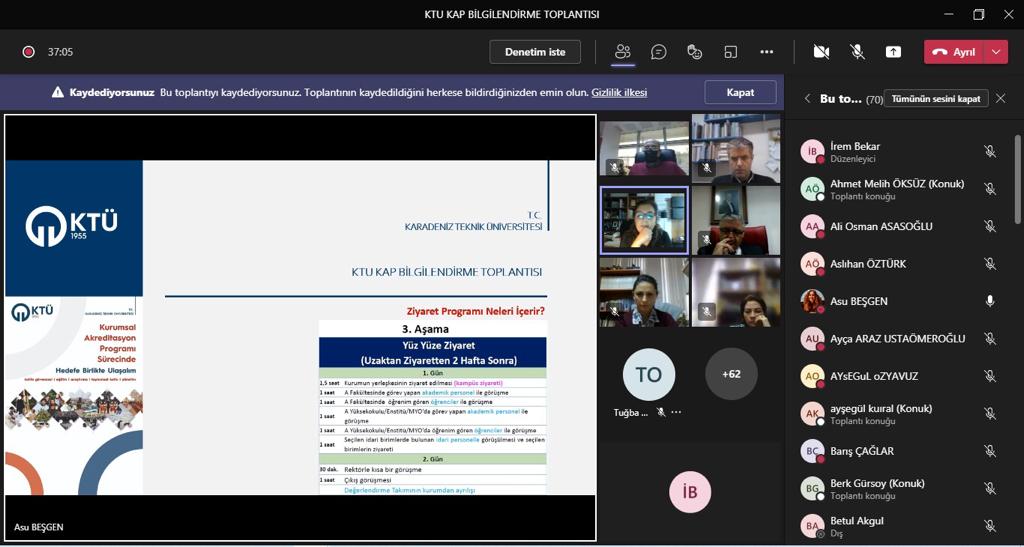The height and width of the screenshot is (547, 1024).
Task: Go back using the participants panel chevron
Action: click(x=807, y=99)
